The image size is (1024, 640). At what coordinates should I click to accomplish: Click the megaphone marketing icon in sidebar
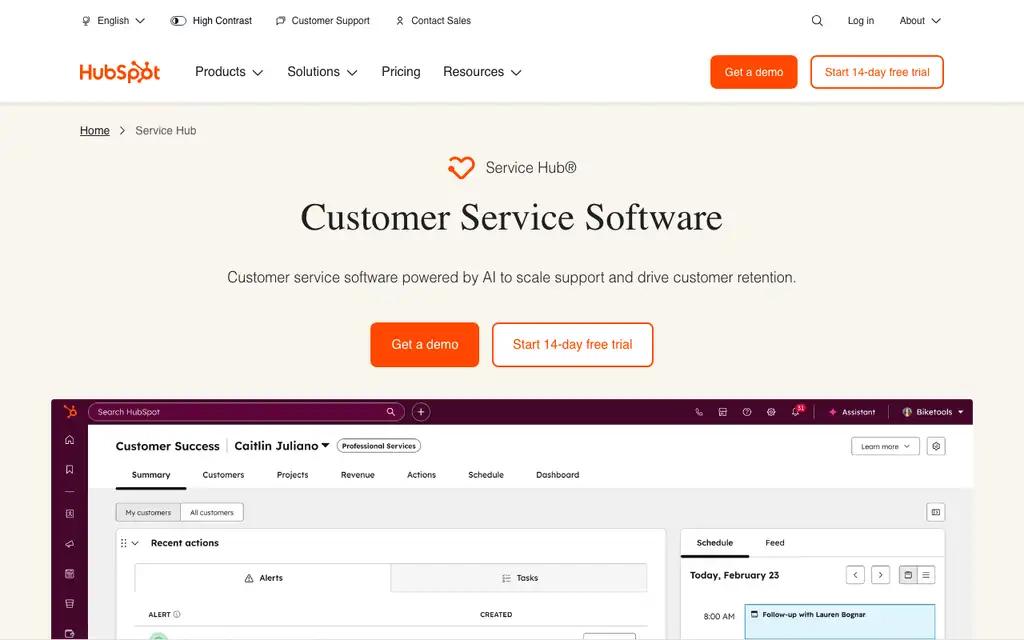tap(69, 544)
